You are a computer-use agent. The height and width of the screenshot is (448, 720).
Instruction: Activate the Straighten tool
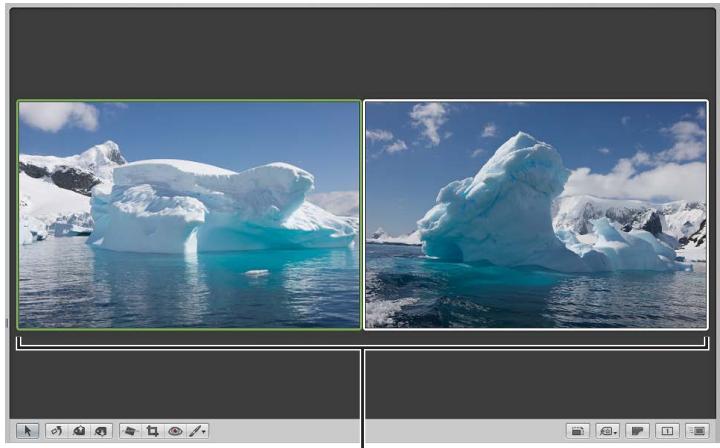pyautogui.click(x=130, y=431)
